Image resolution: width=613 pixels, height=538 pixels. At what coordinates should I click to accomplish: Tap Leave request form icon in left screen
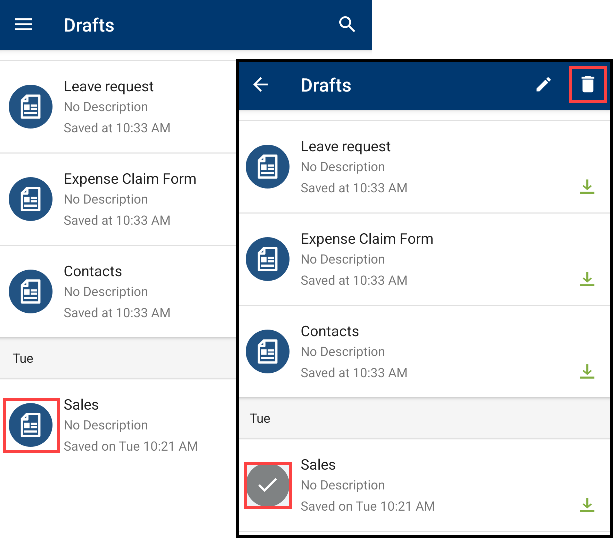pyautogui.click(x=30, y=106)
